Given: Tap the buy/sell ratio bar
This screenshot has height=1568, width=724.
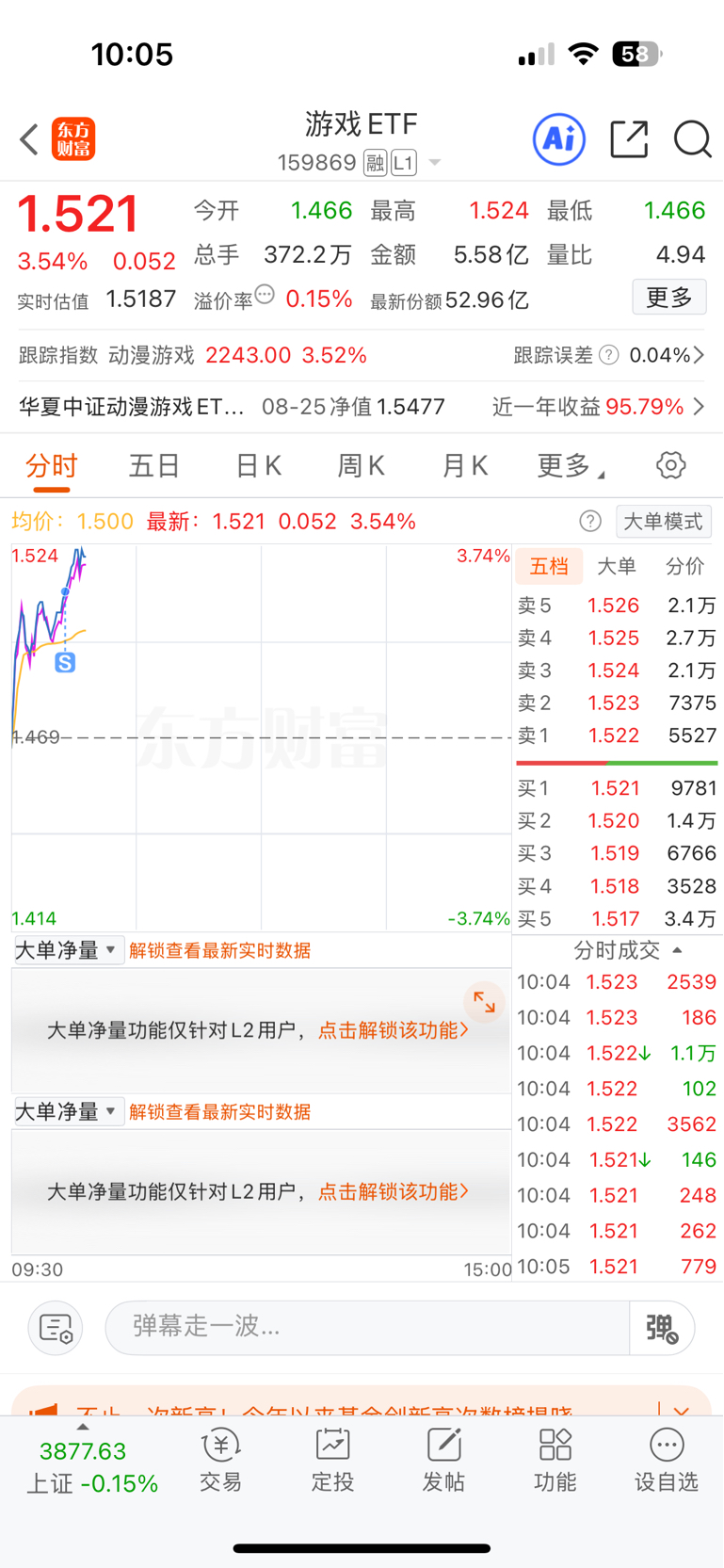Looking at the screenshot, I should click(617, 763).
